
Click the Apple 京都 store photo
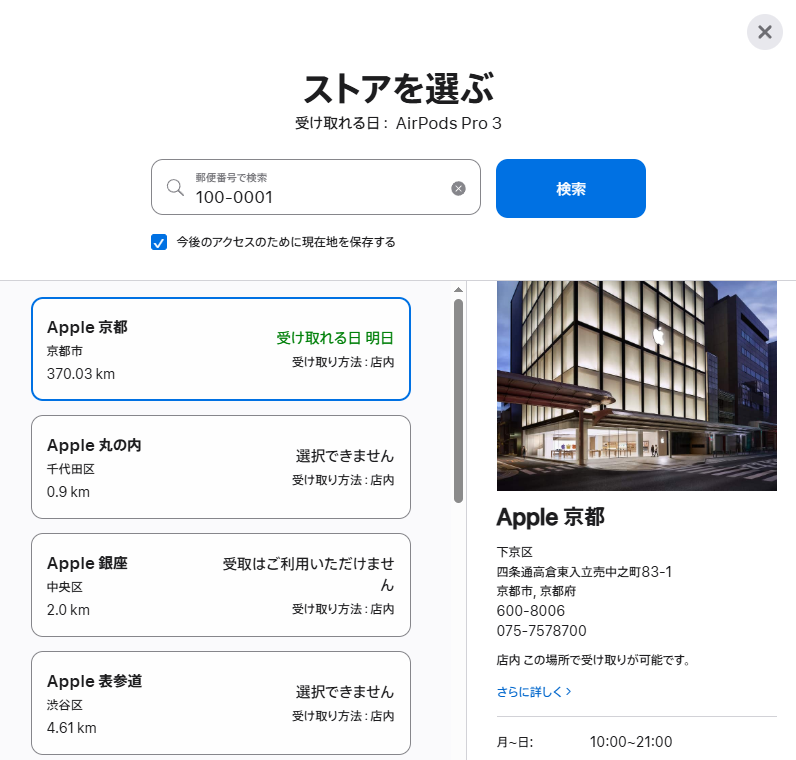pos(637,386)
